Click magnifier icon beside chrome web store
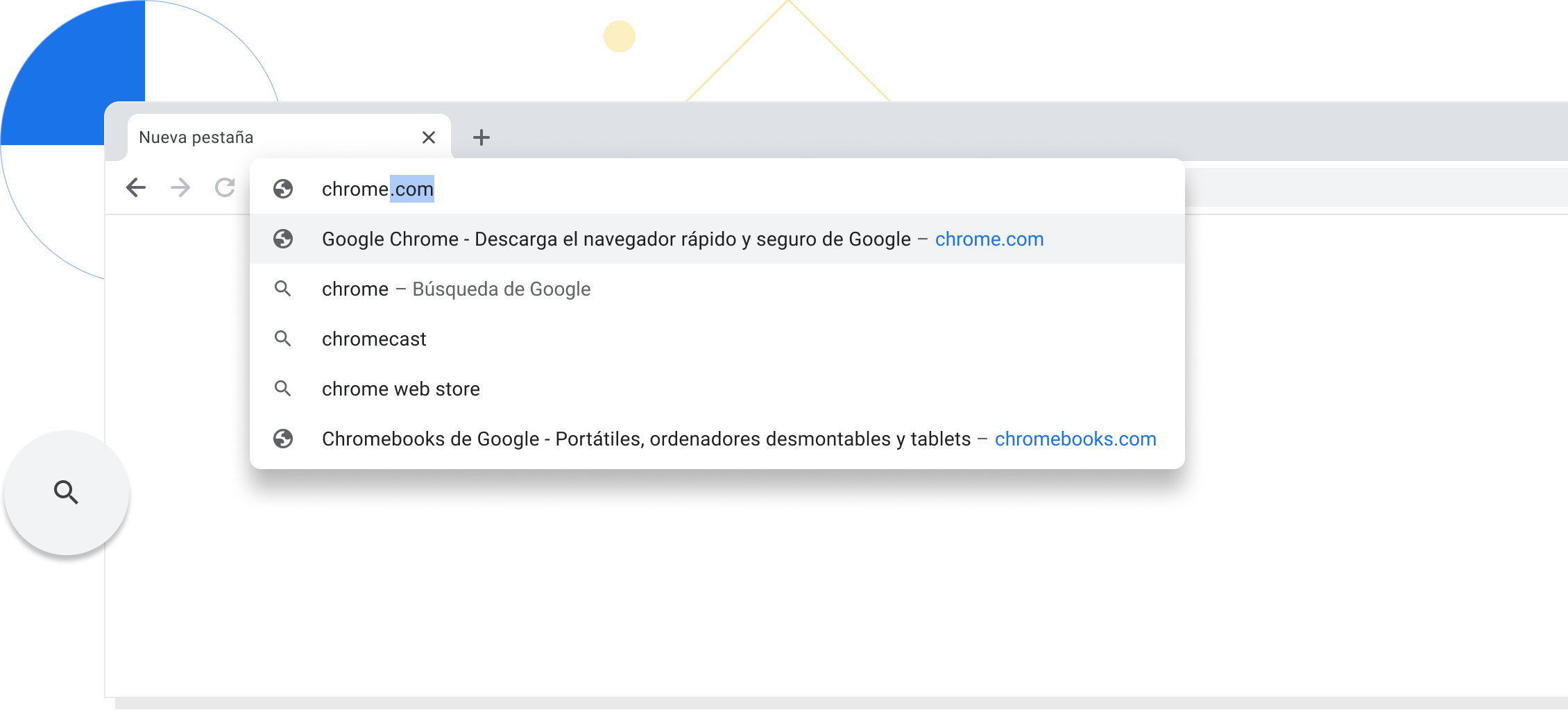 pos(283,389)
